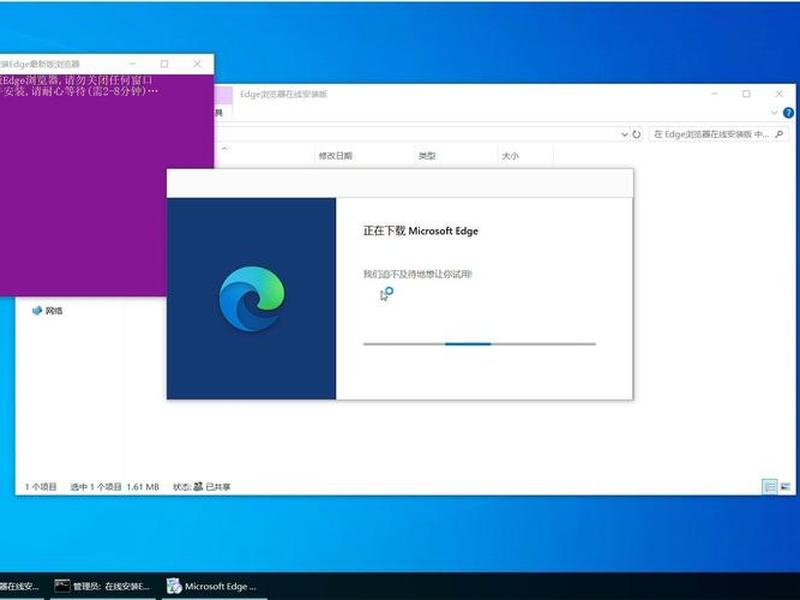Viewport: 800px width, 600px height.
Task: Click the purple console title bar text
Action: pyautogui.click(x=40, y=64)
